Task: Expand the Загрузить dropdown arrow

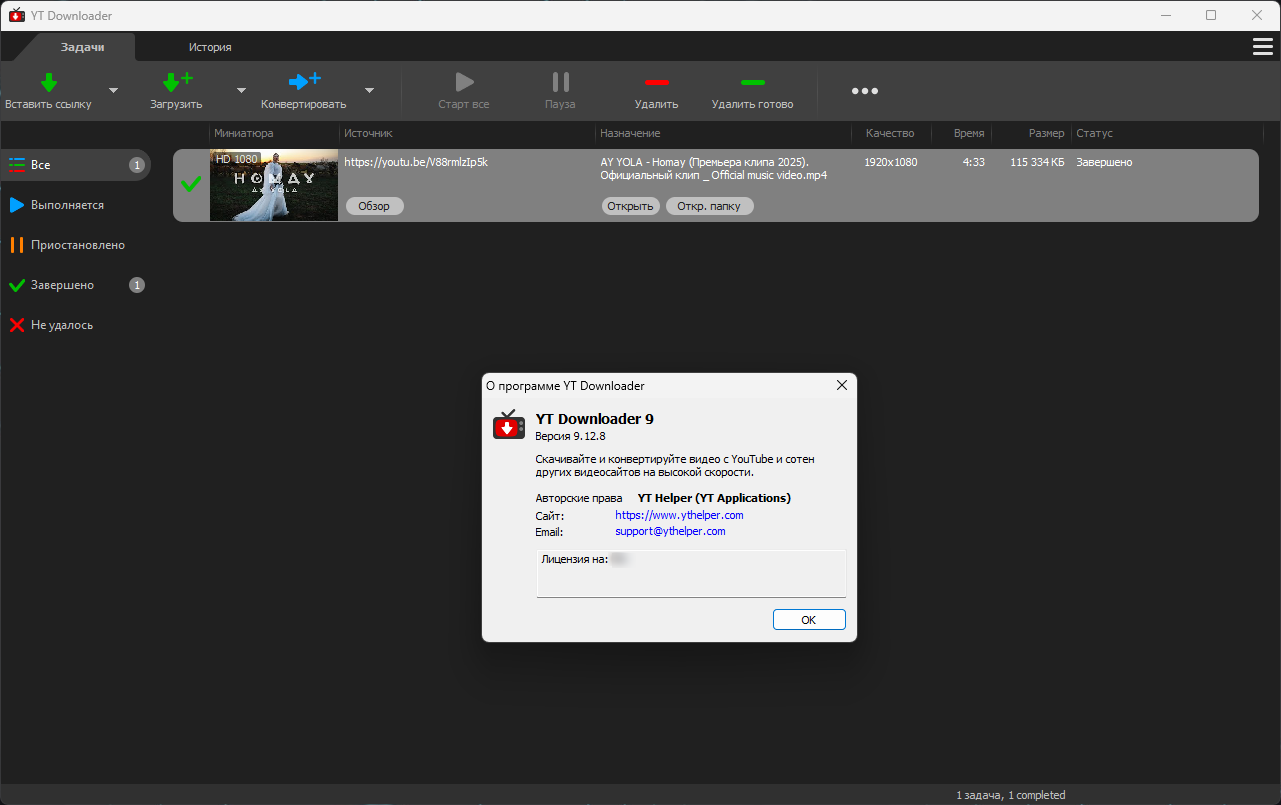Action: pyautogui.click(x=241, y=90)
